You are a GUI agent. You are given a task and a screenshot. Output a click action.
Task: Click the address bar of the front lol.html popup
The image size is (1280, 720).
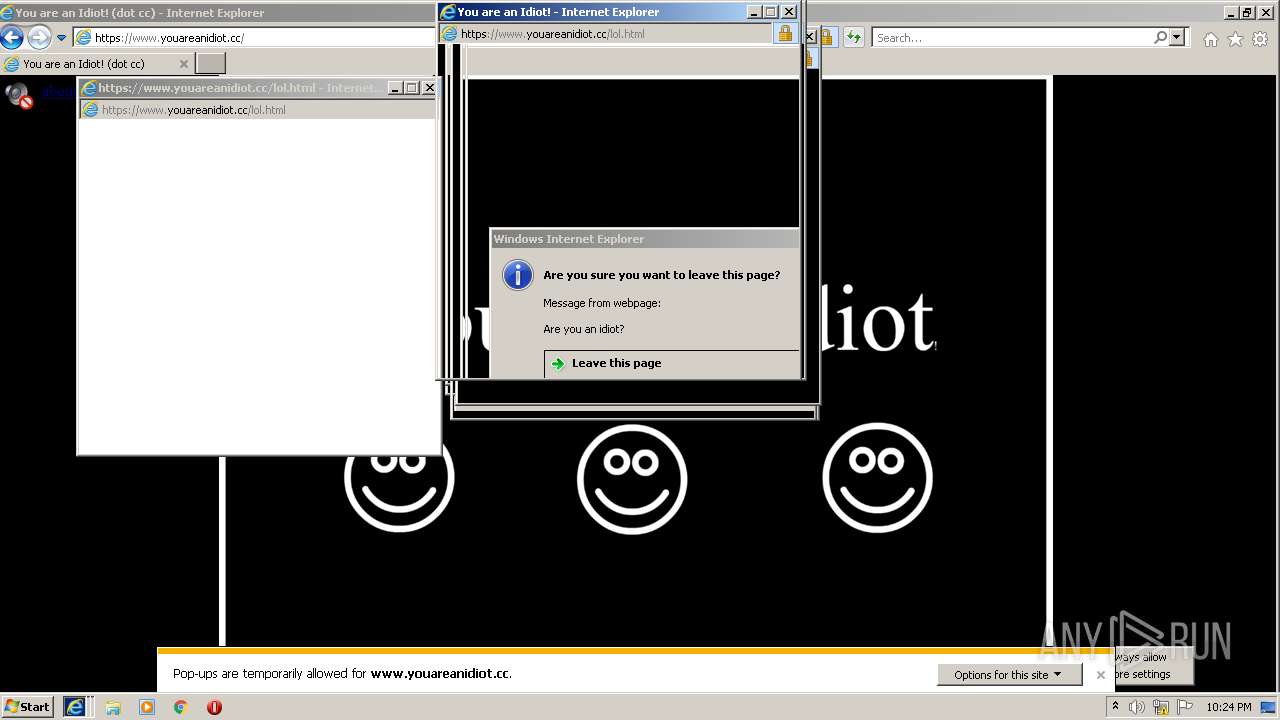(x=606, y=33)
